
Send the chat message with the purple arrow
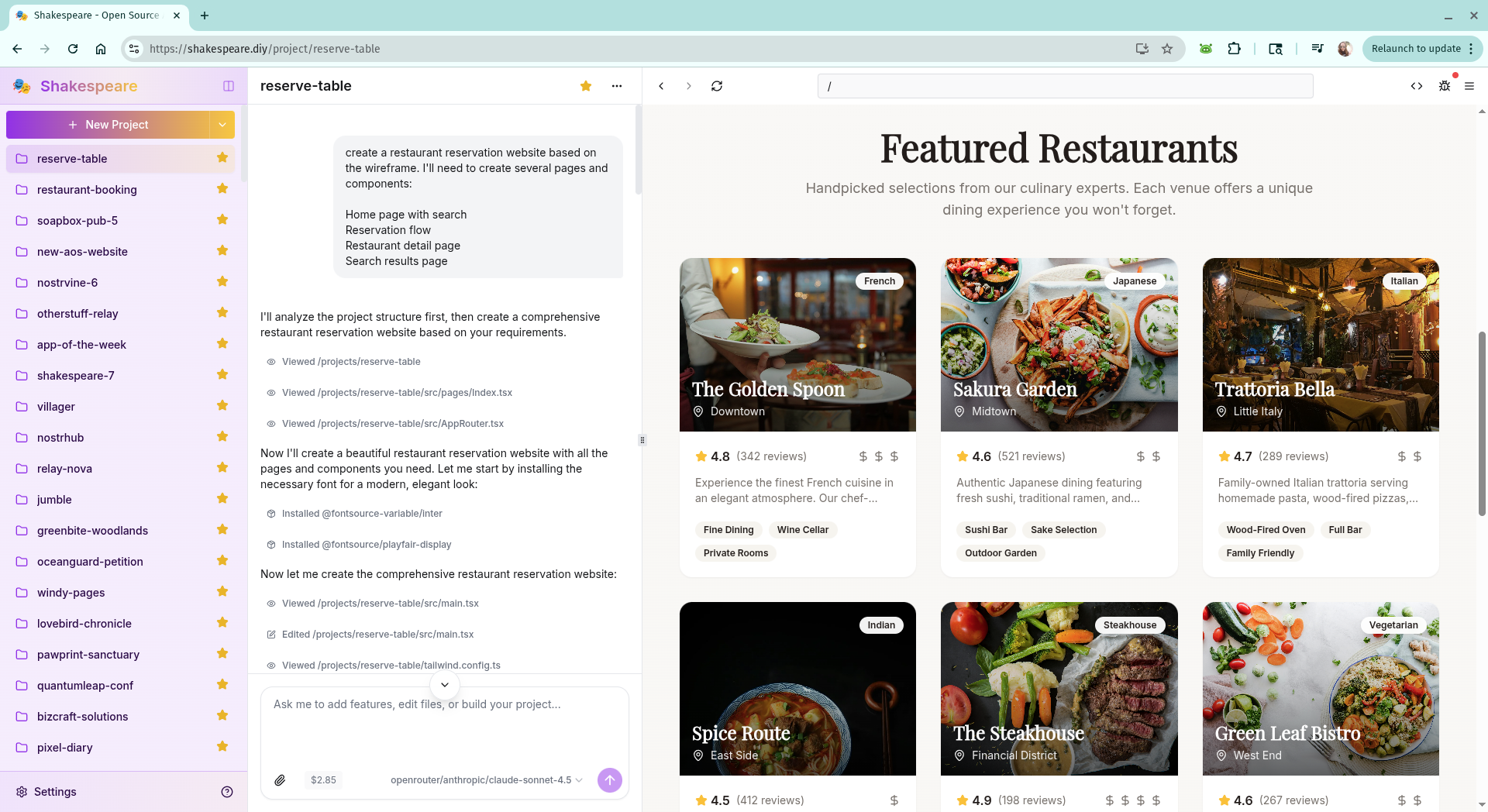coord(609,779)
